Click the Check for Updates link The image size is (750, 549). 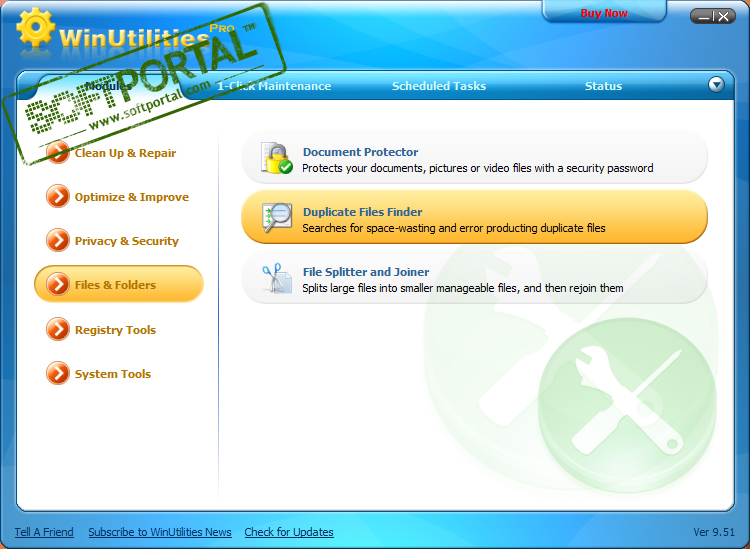tap(289, 532)
